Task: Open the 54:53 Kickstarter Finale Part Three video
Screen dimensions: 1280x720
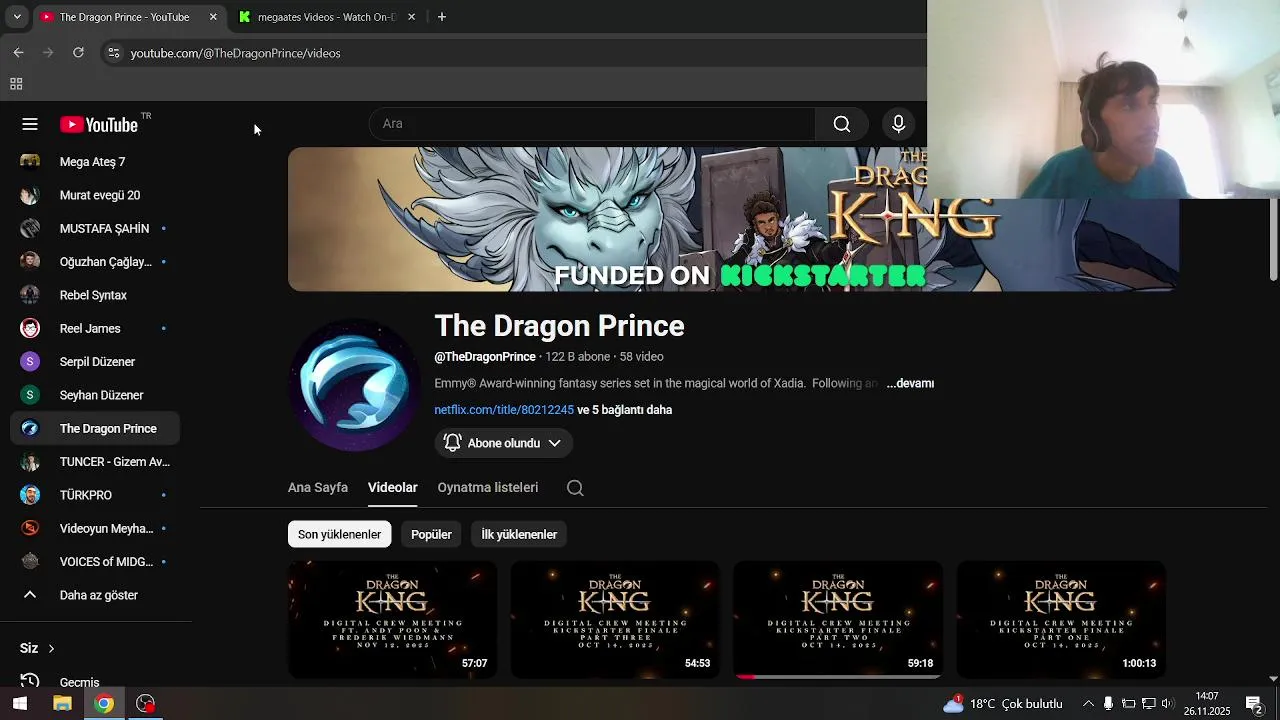Action: [x=615, y=620]
